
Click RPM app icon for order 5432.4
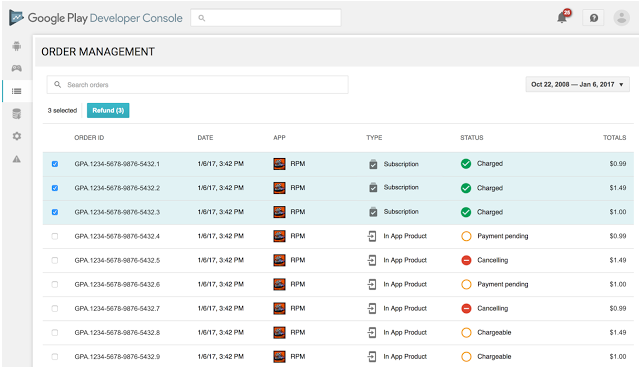pyautogui.click(x=279, y=236)
